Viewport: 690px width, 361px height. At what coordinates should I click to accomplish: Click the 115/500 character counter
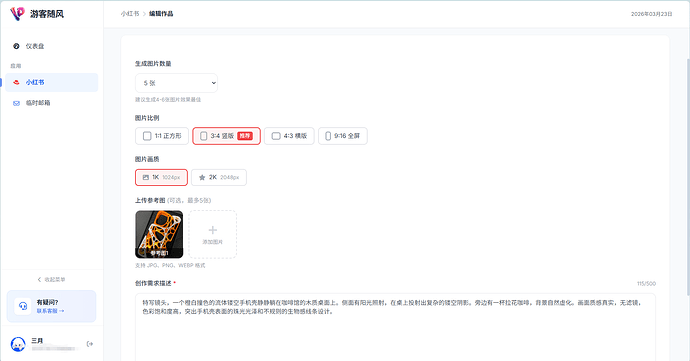pos(646,284)
